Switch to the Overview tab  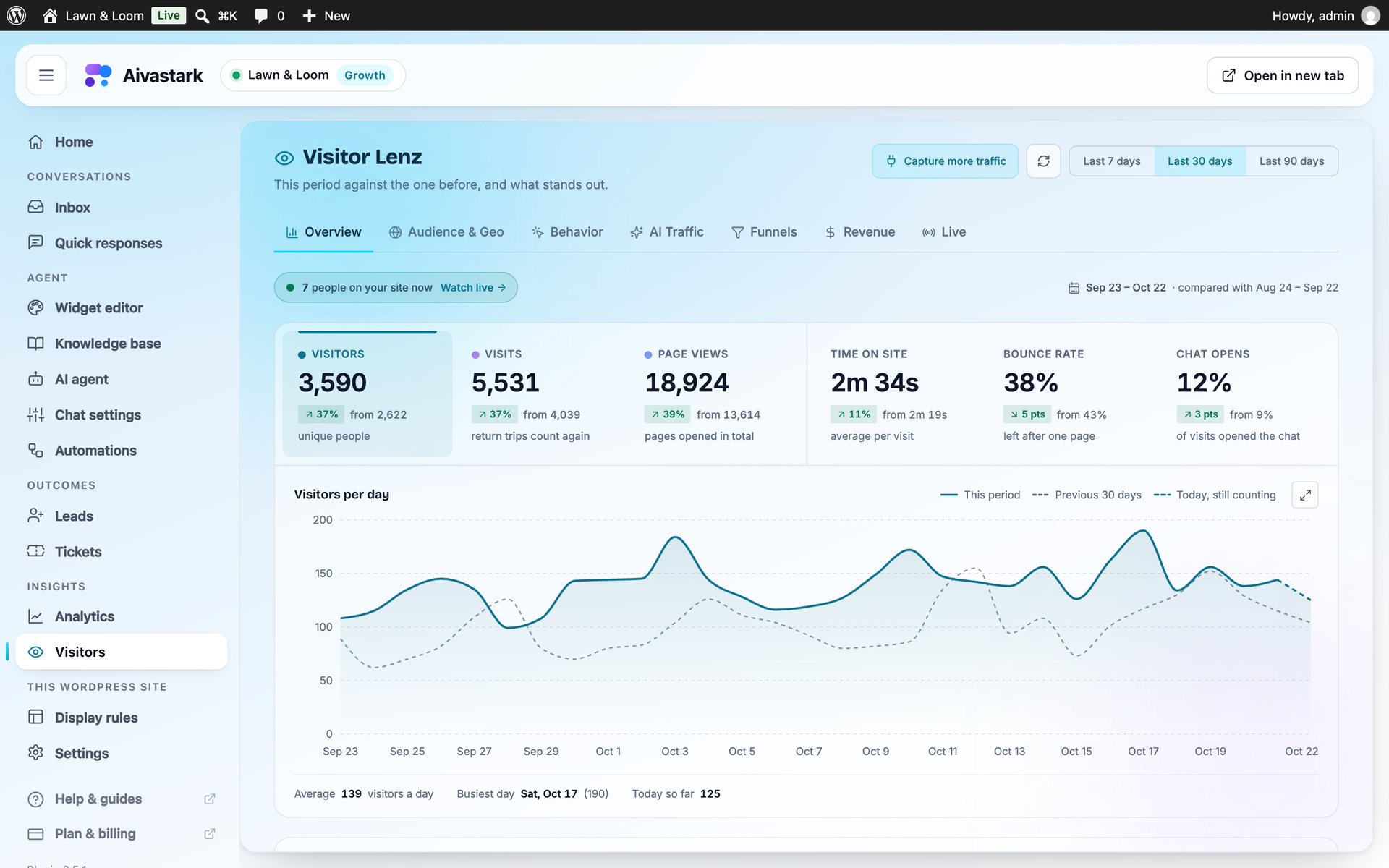click(x=323, y=232)
